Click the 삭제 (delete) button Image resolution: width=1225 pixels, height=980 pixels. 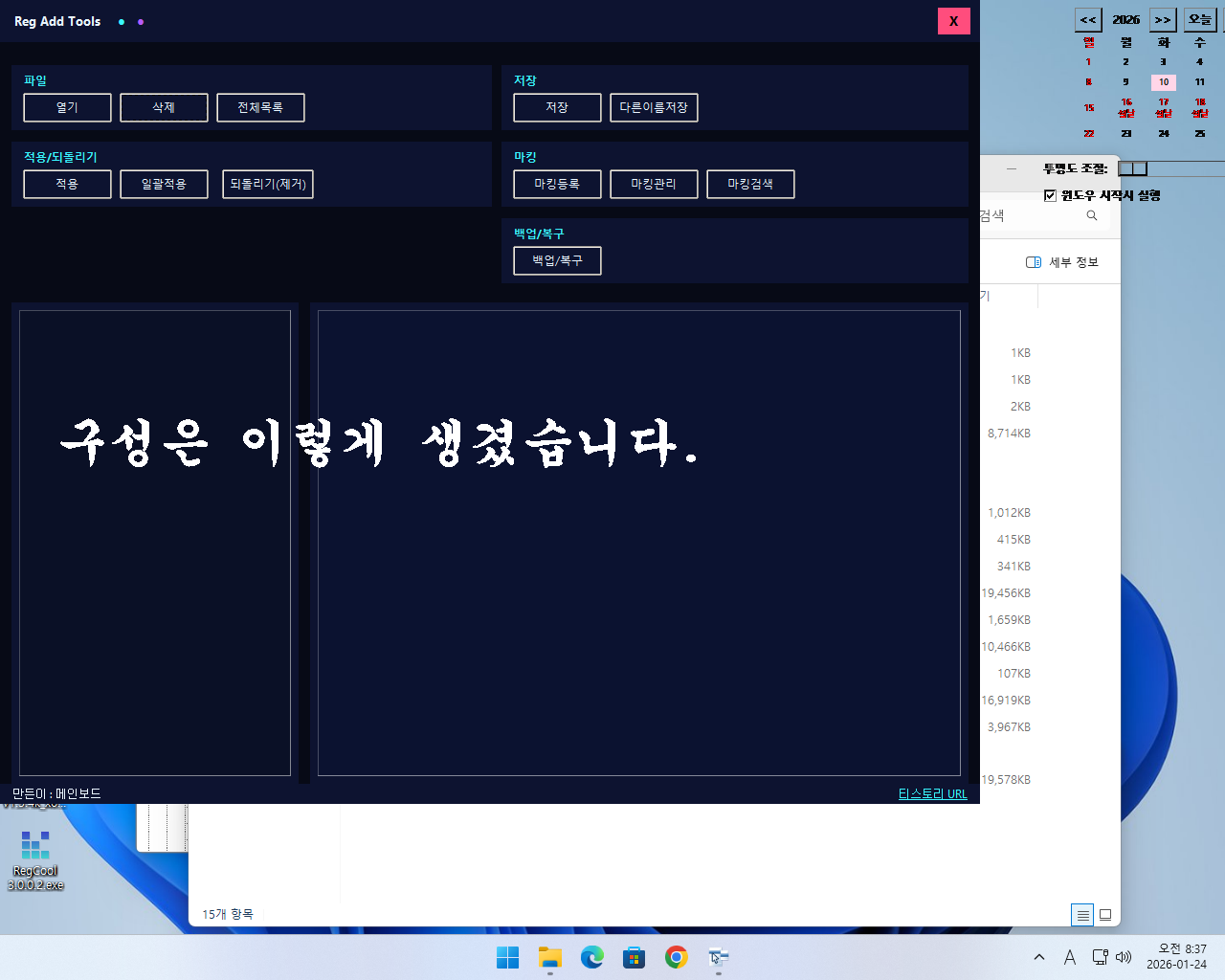pyautogui.click(x=164, y=107)
